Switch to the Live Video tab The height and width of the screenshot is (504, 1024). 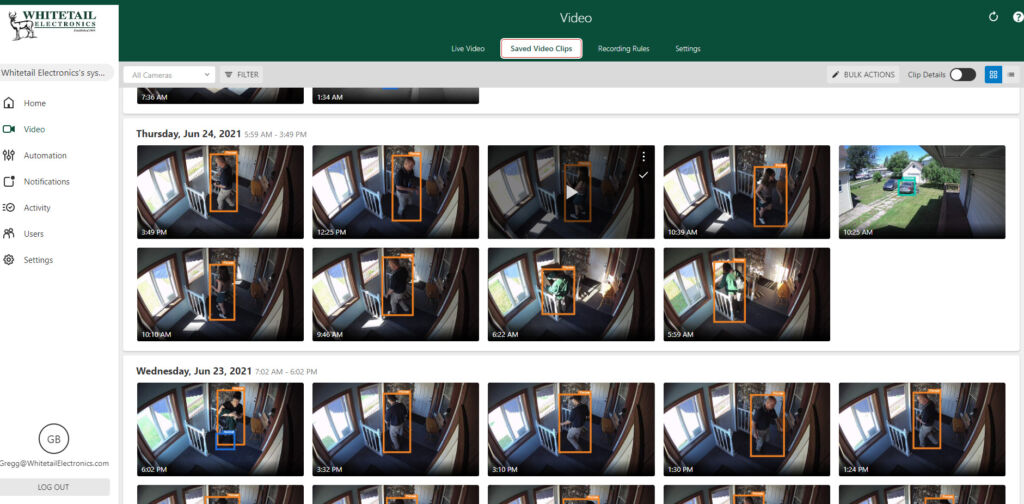pos(468,48)
